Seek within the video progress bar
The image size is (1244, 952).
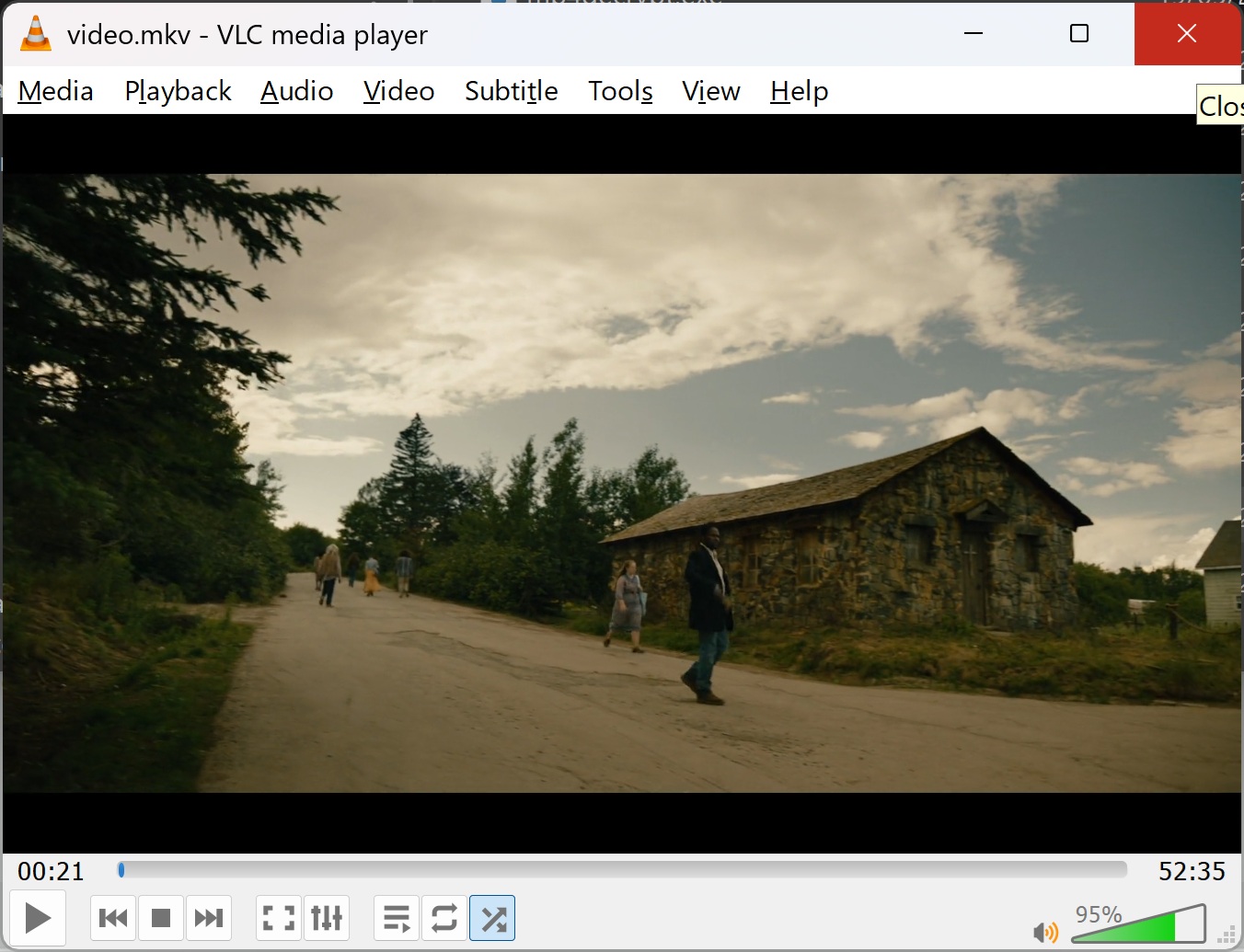coord(622,870)
